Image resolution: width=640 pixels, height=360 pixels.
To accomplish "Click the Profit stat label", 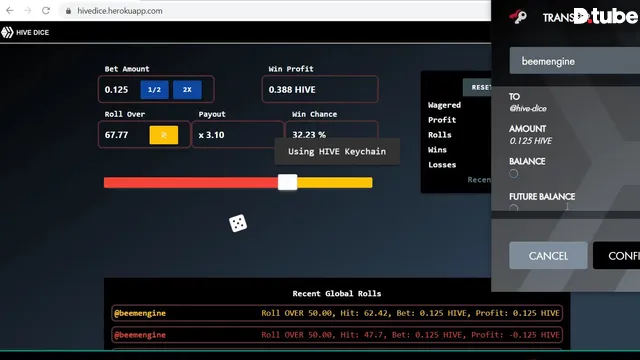I will click(442, 120).
